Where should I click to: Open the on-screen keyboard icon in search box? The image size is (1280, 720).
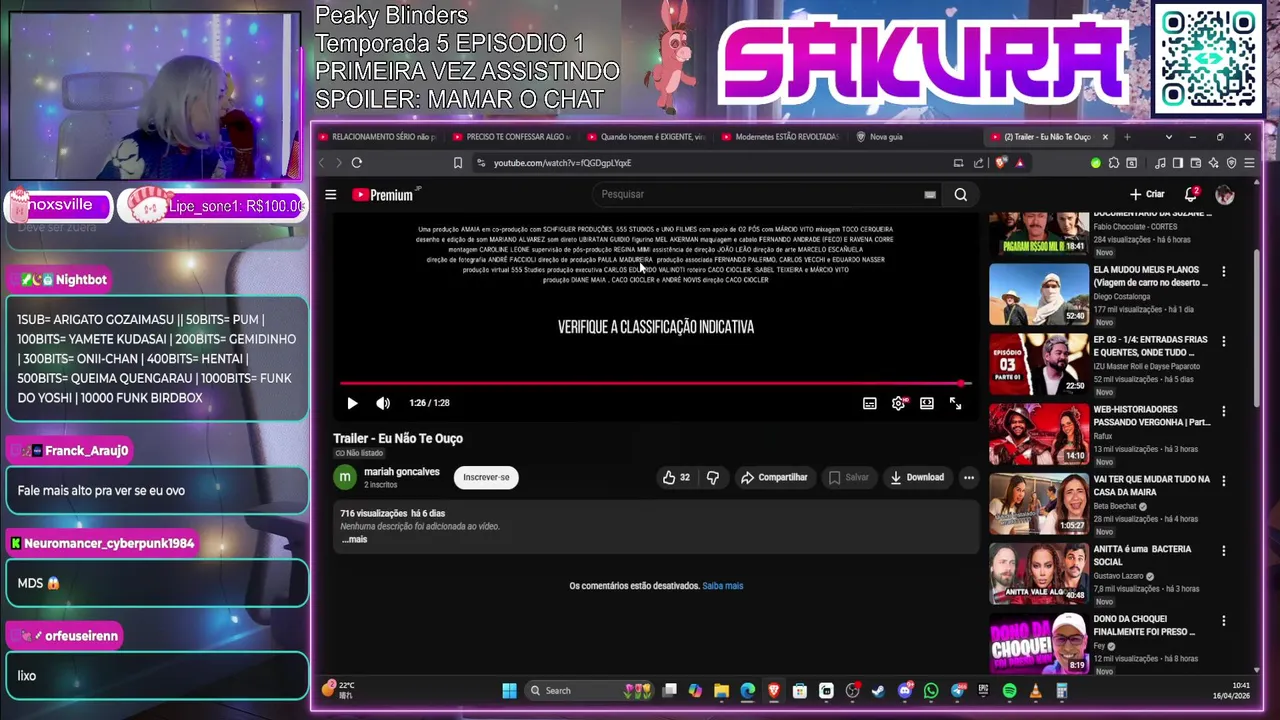[x=930, y=195]
